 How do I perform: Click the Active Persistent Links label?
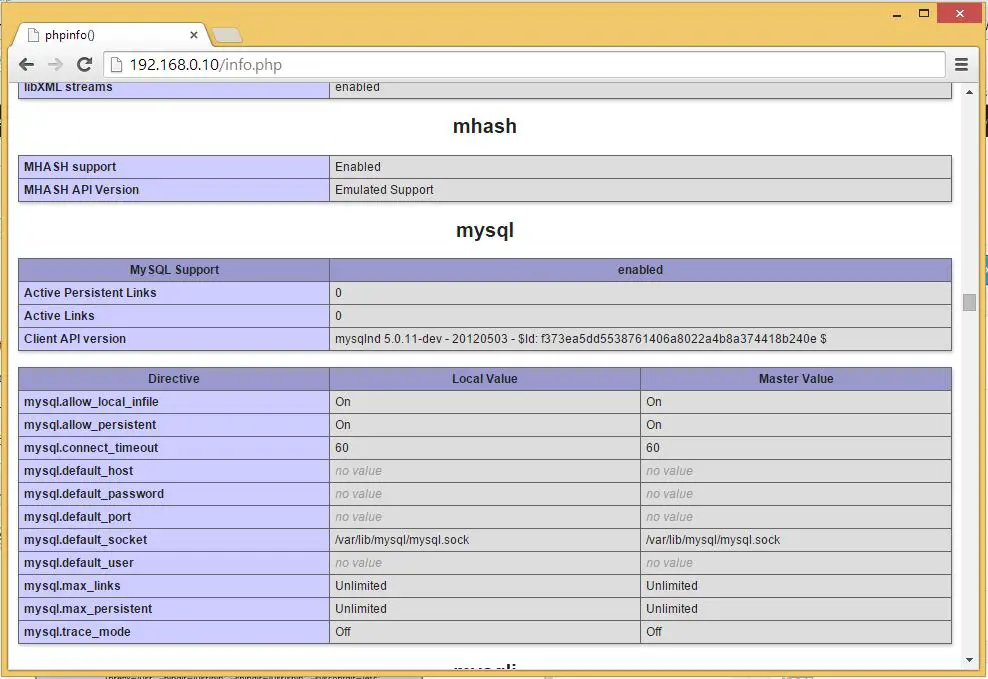pos(90,293)
